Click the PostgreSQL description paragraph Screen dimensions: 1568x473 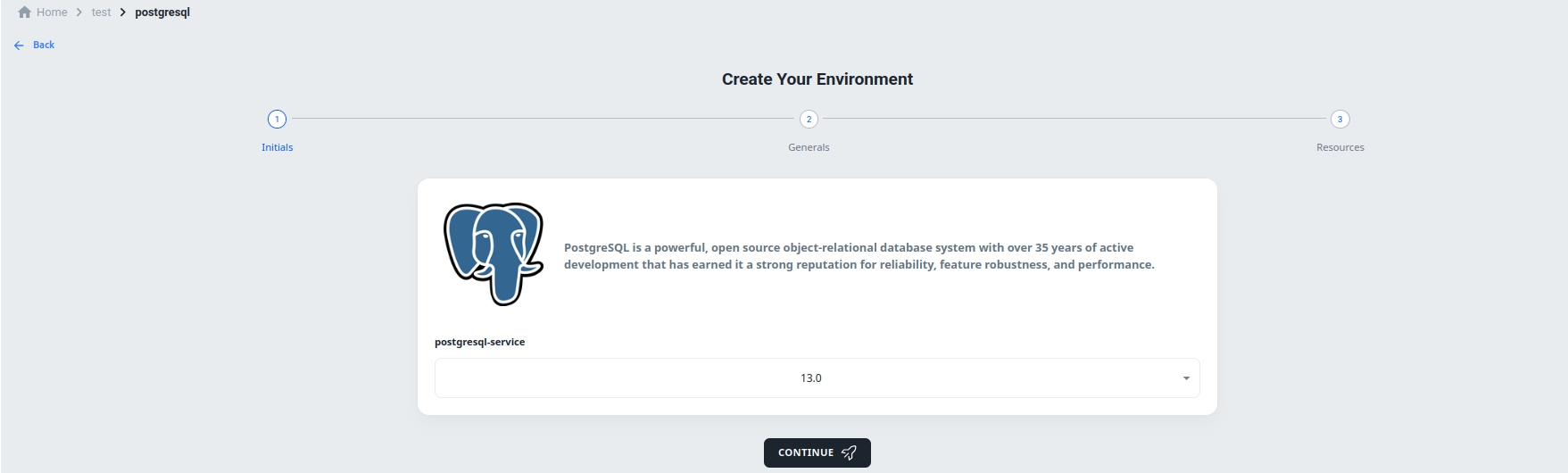point(859,256)
